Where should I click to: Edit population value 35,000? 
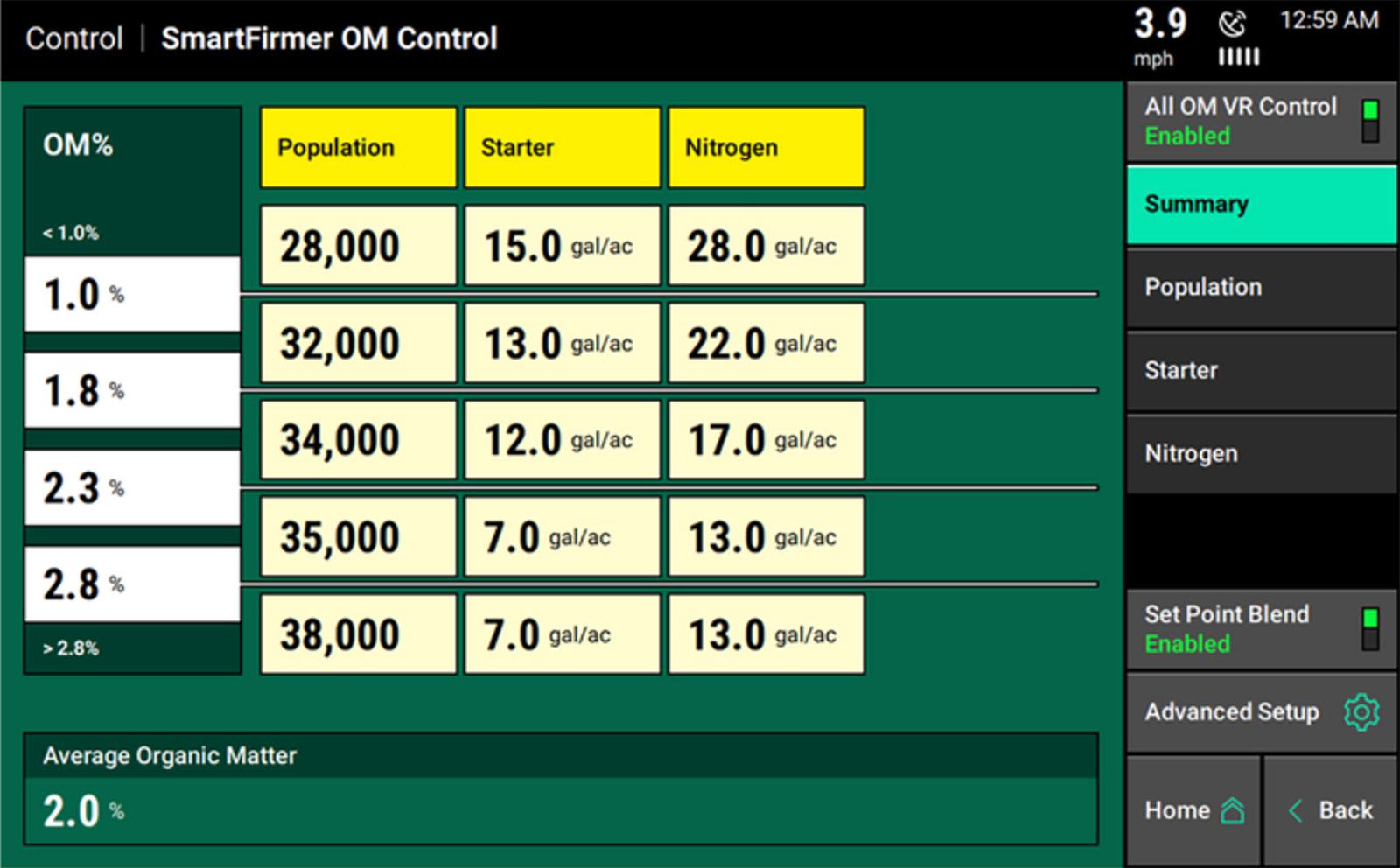pyautogui.click(x=359, y=536)
